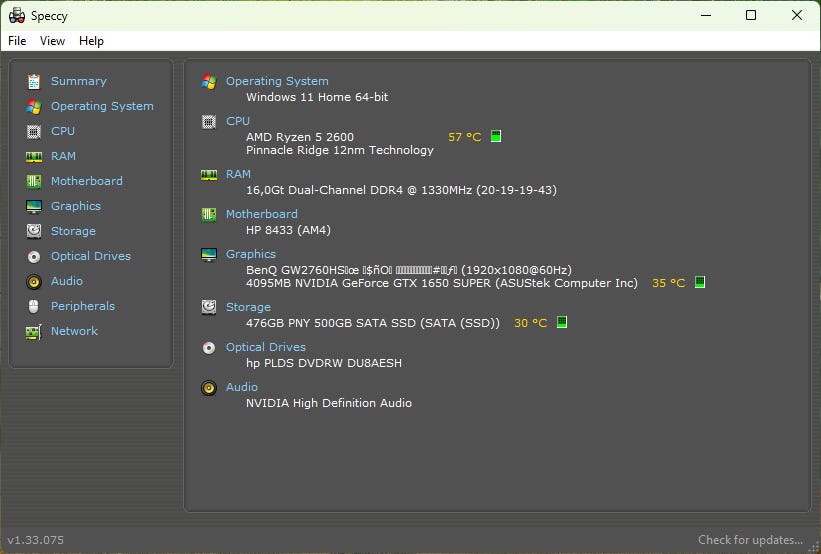Click the CPU temperature green indicator icon
The height and width of the screenshot is (554, 821).
coord(496,136)
